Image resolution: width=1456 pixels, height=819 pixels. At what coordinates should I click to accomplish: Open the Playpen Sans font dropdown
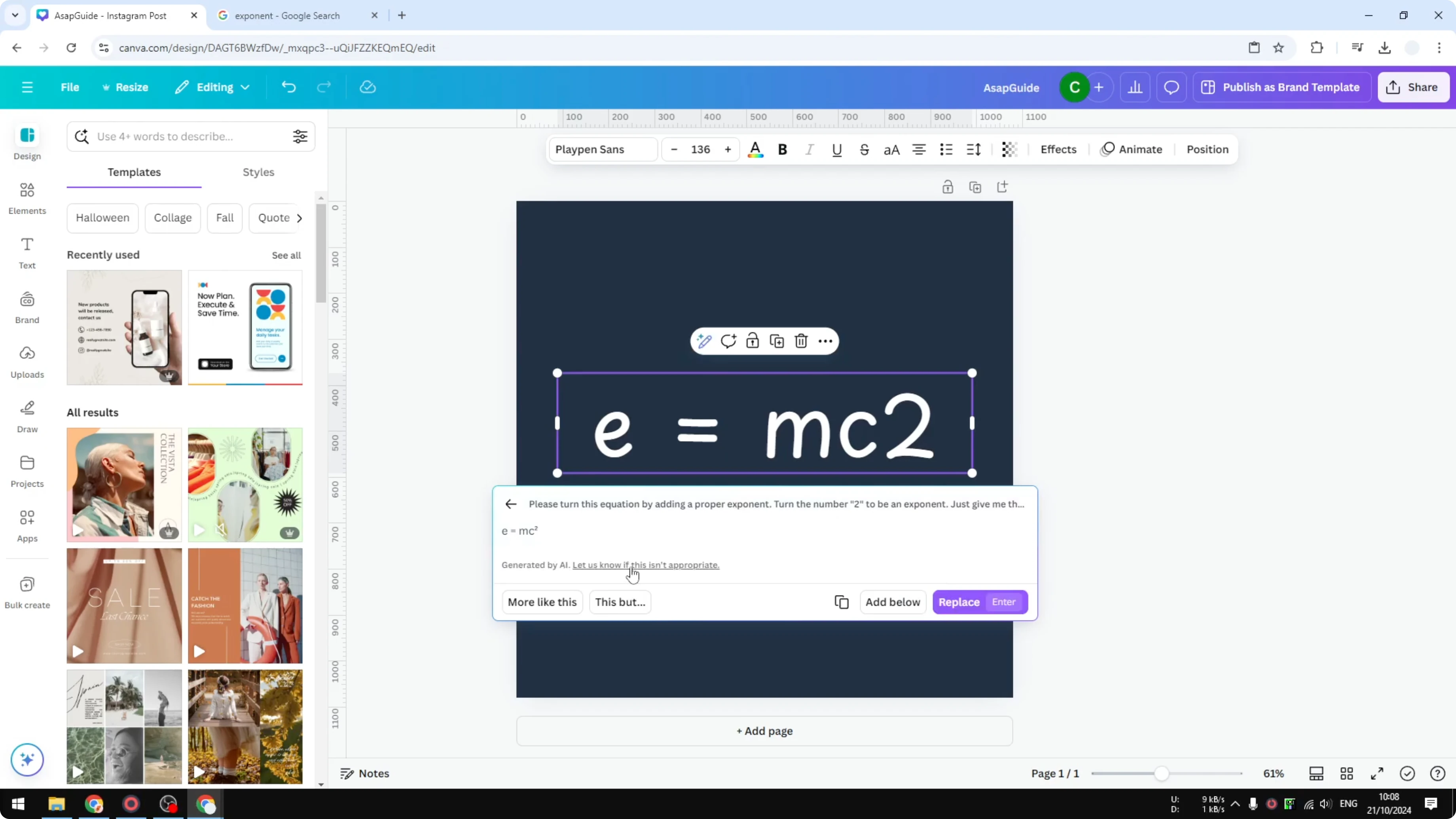coord(603,149)
